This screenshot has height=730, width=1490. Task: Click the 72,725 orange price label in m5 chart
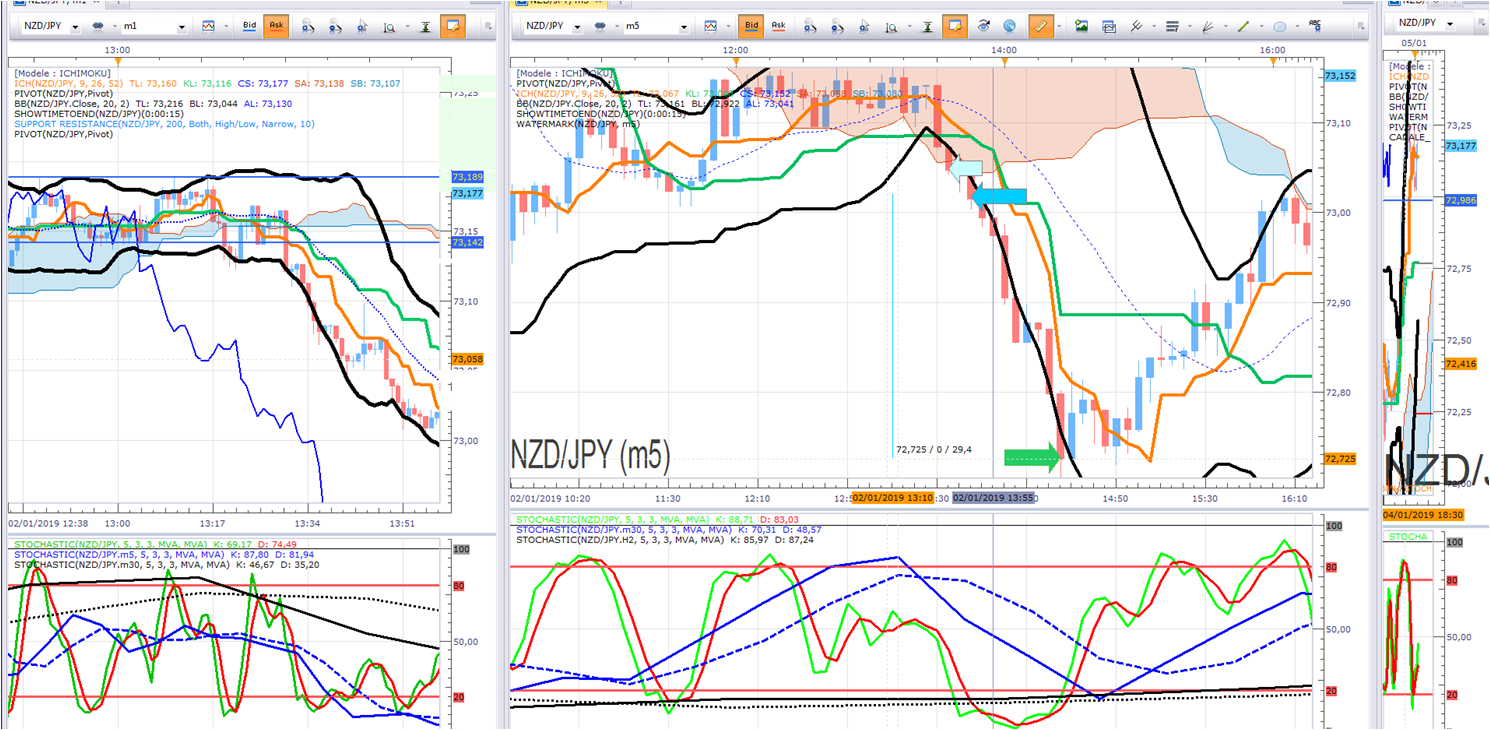[1338, 459]
